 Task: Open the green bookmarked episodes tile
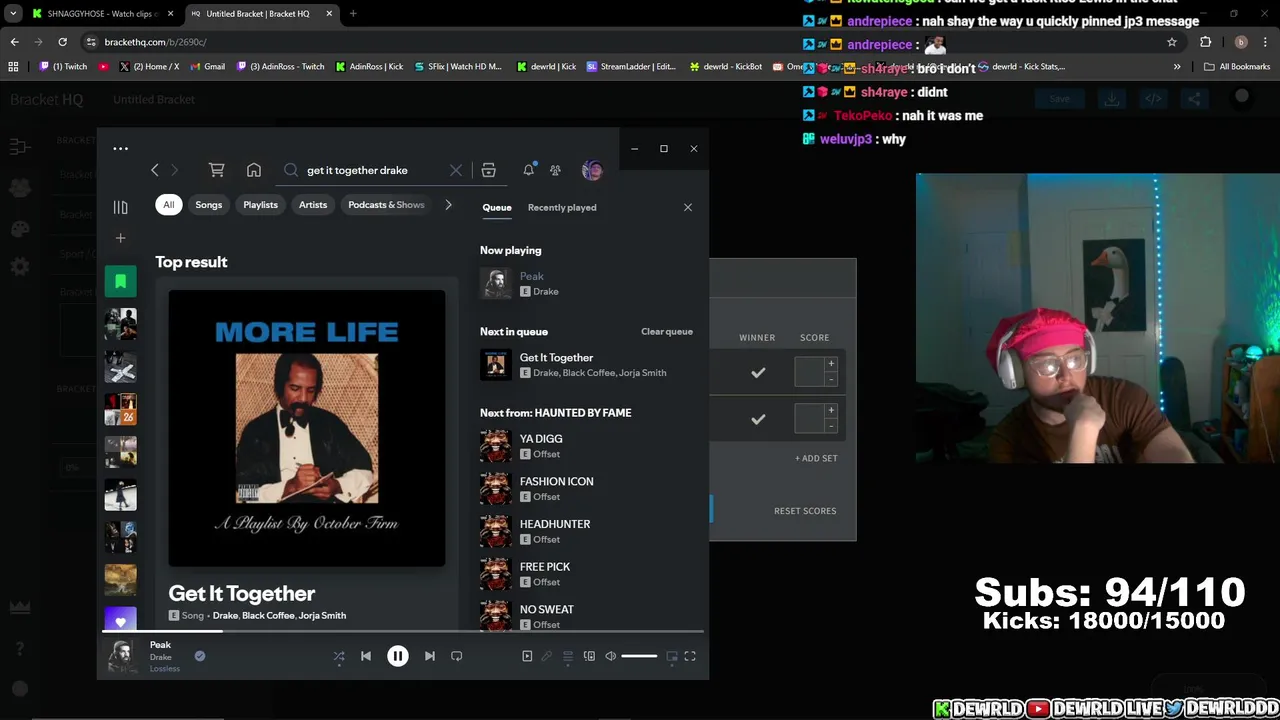pos(120,281)
